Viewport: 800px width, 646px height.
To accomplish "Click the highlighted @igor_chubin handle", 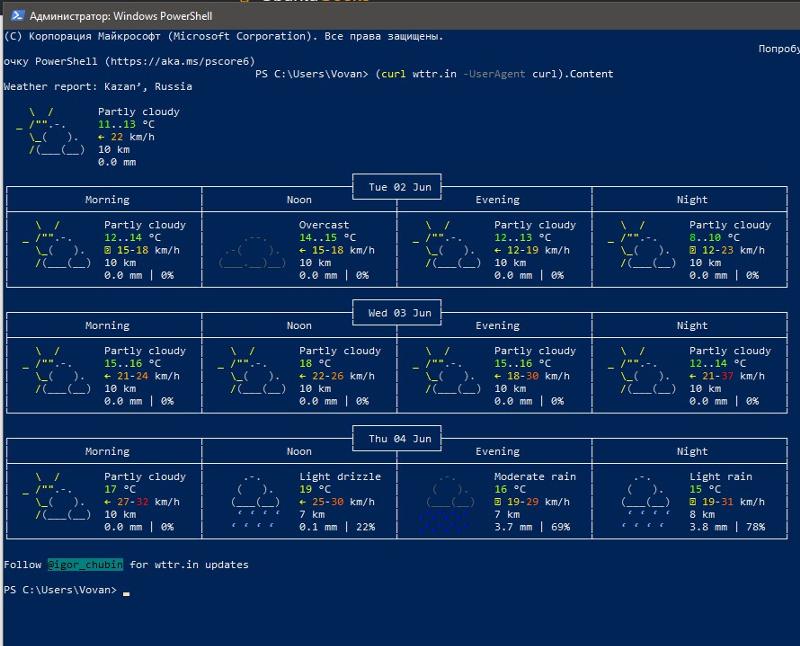I will [x=85, y=564].
